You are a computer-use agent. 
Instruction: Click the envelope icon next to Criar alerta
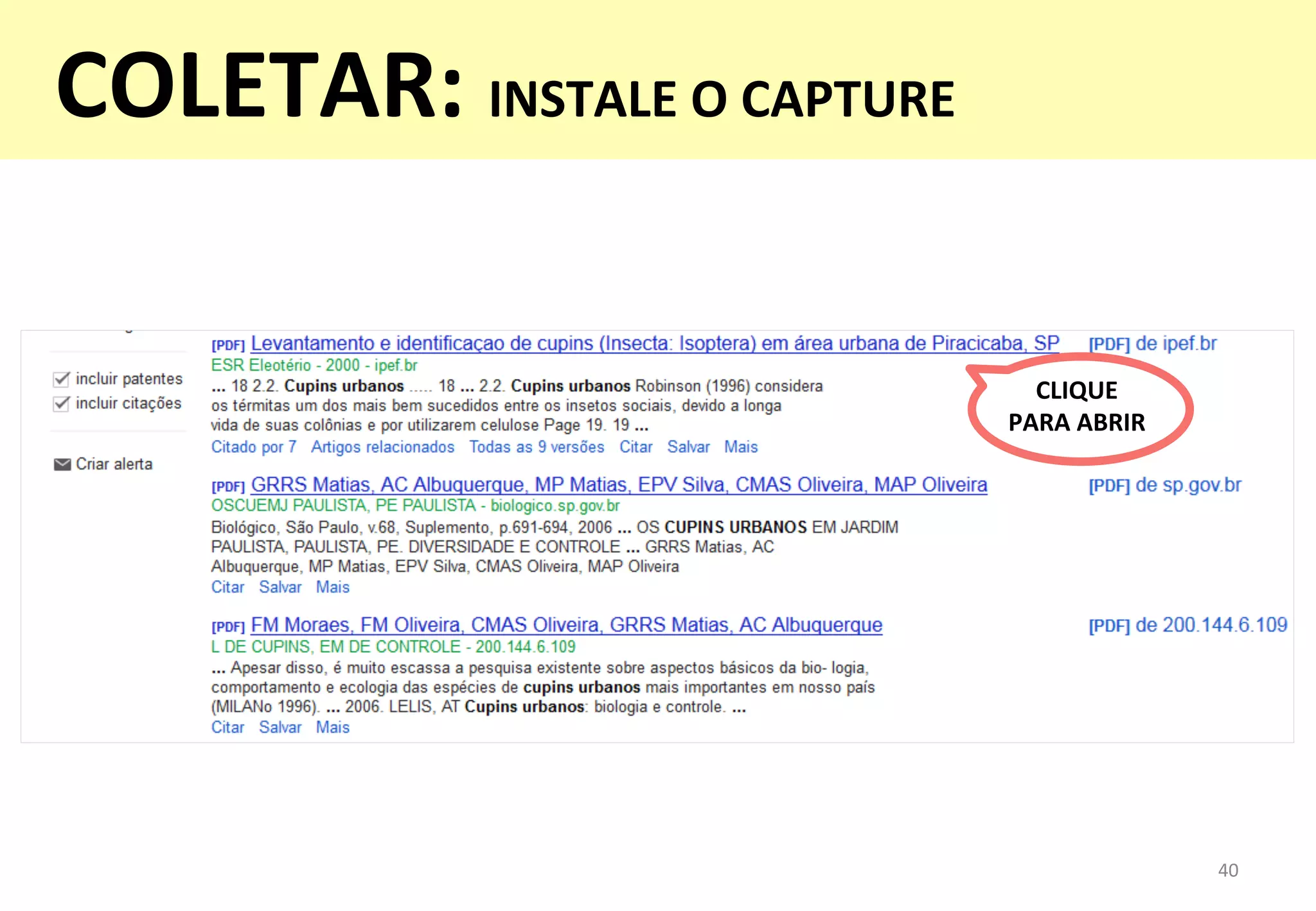(62, 464)
